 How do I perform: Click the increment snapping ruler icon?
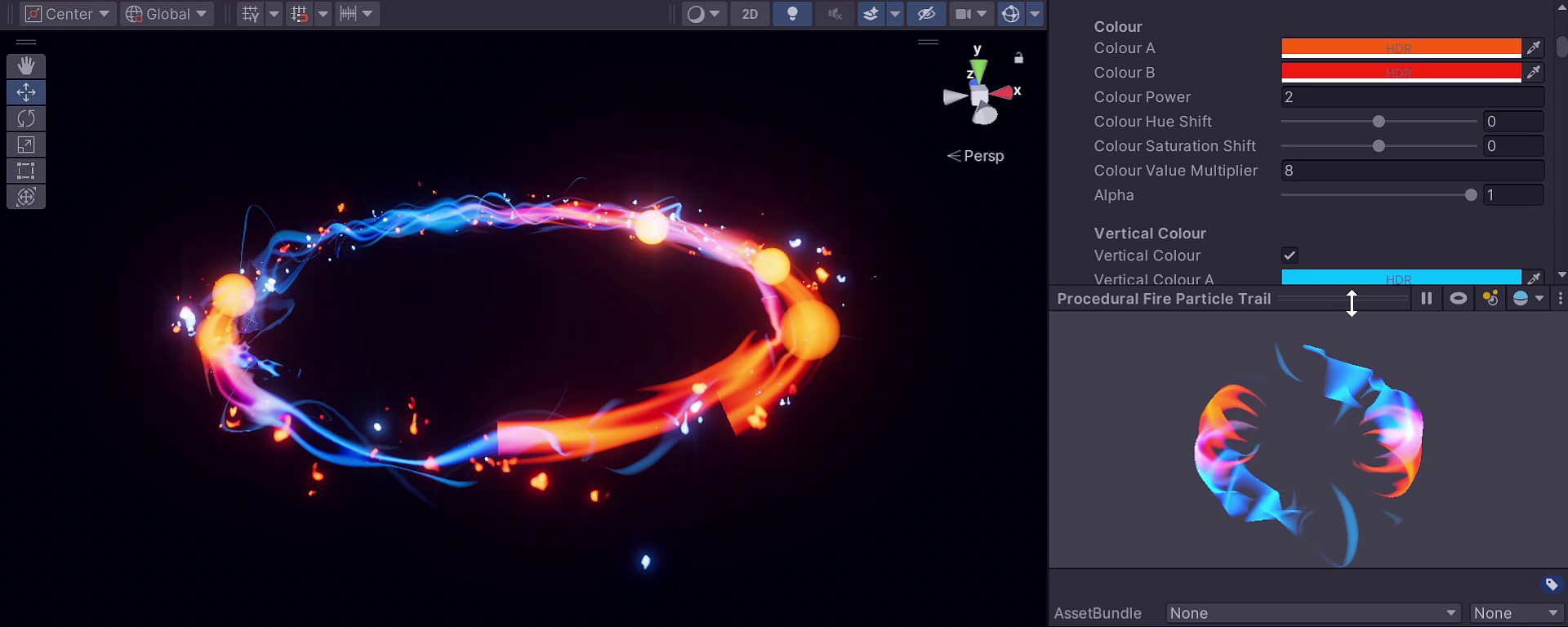349,14
